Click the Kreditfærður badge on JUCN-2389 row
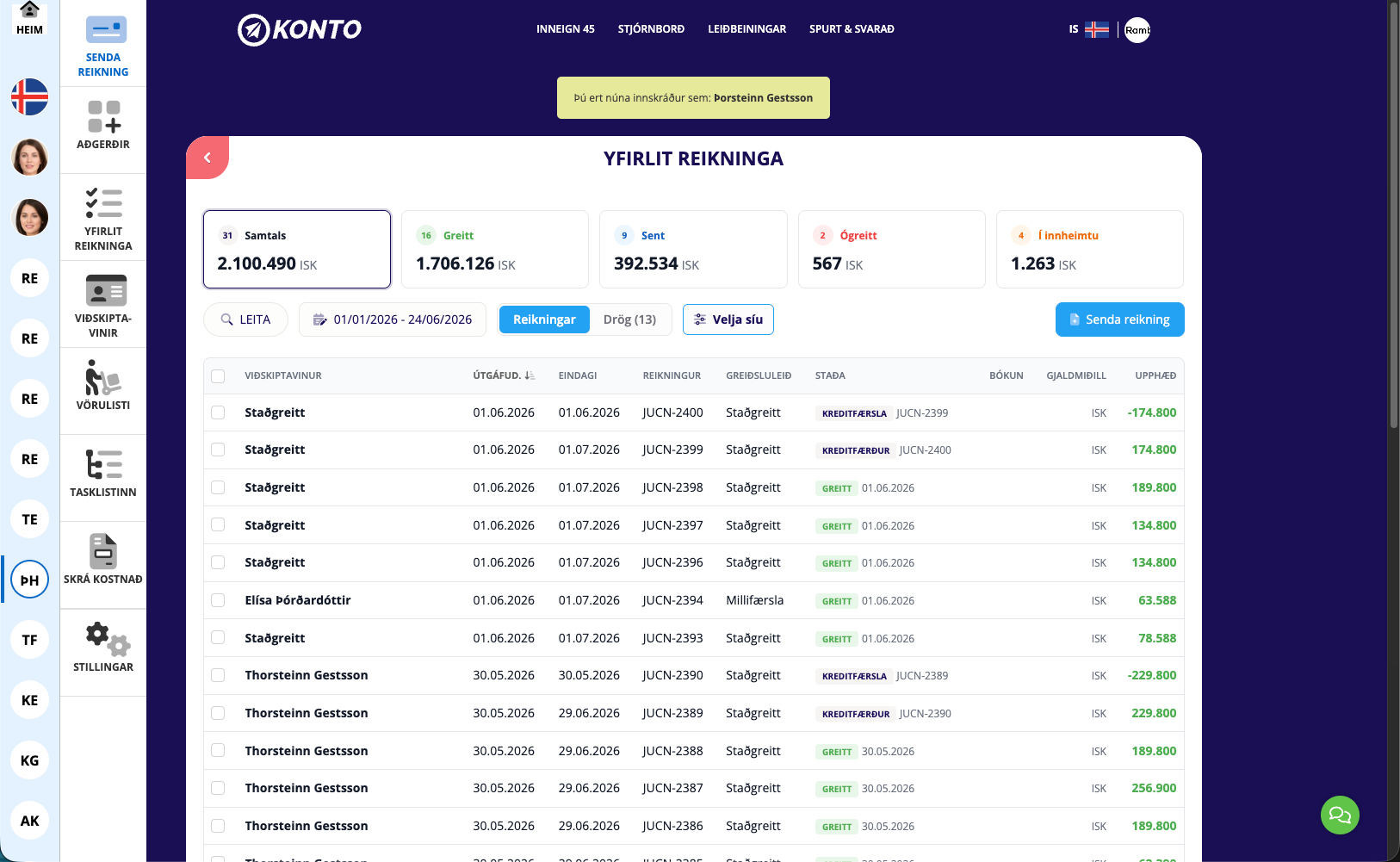This screenshot has width=1400, height=862. pos(856,714)
